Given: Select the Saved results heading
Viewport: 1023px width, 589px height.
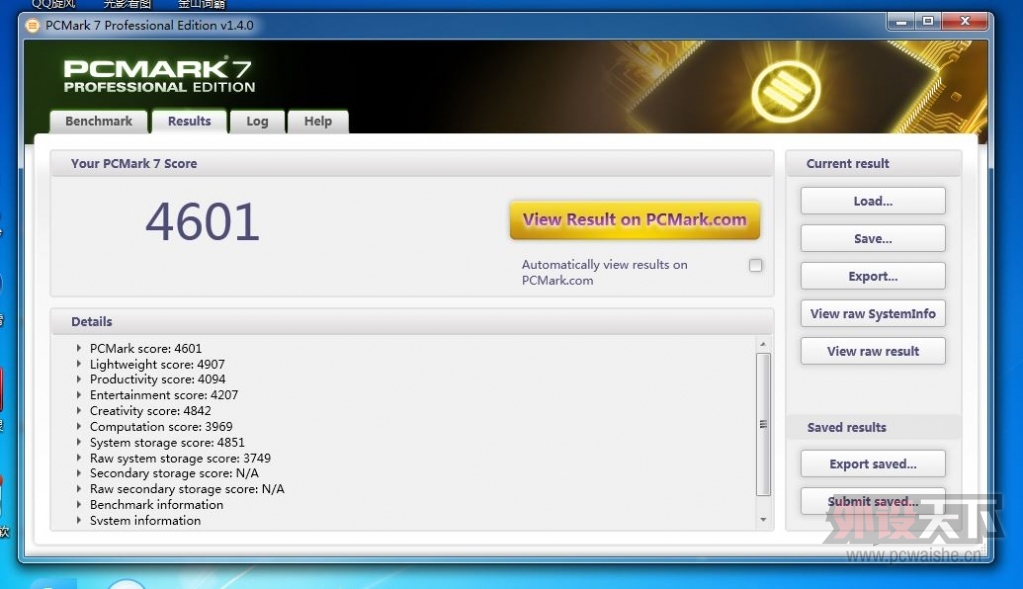Looking at the screenshot, I should 847,427.
